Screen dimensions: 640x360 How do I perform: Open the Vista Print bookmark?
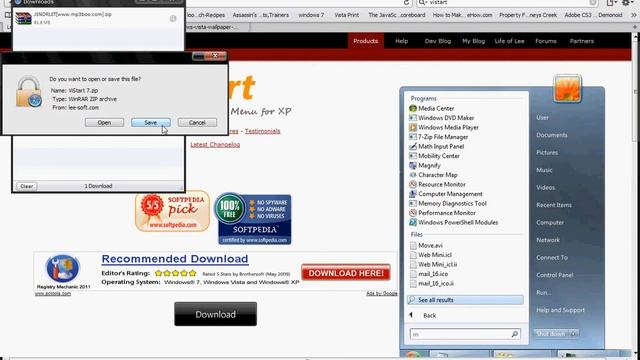coord(347,15)
